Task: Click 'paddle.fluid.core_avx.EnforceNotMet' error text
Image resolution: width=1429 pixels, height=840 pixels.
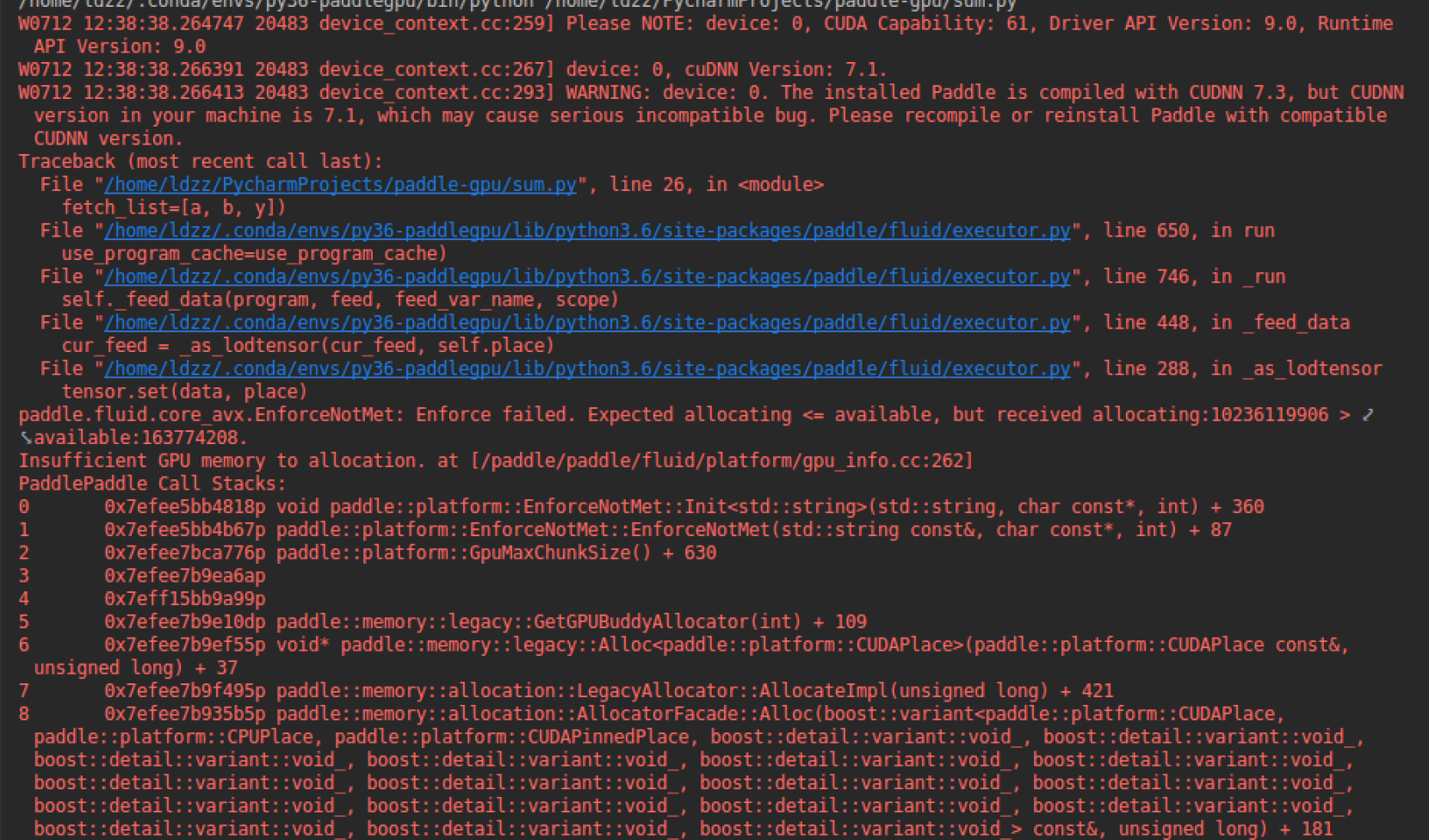Action: click(x=207, y=415)
